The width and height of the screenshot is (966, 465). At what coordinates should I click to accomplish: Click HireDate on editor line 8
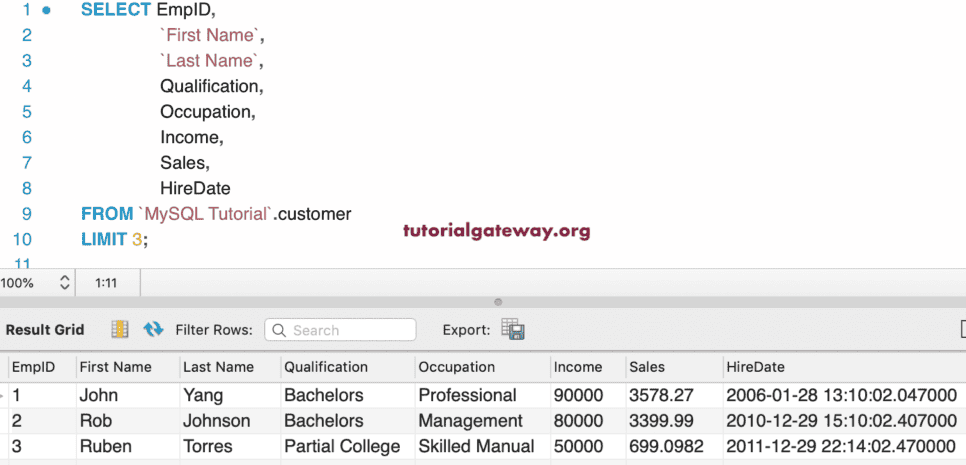(x=195, y=188)
